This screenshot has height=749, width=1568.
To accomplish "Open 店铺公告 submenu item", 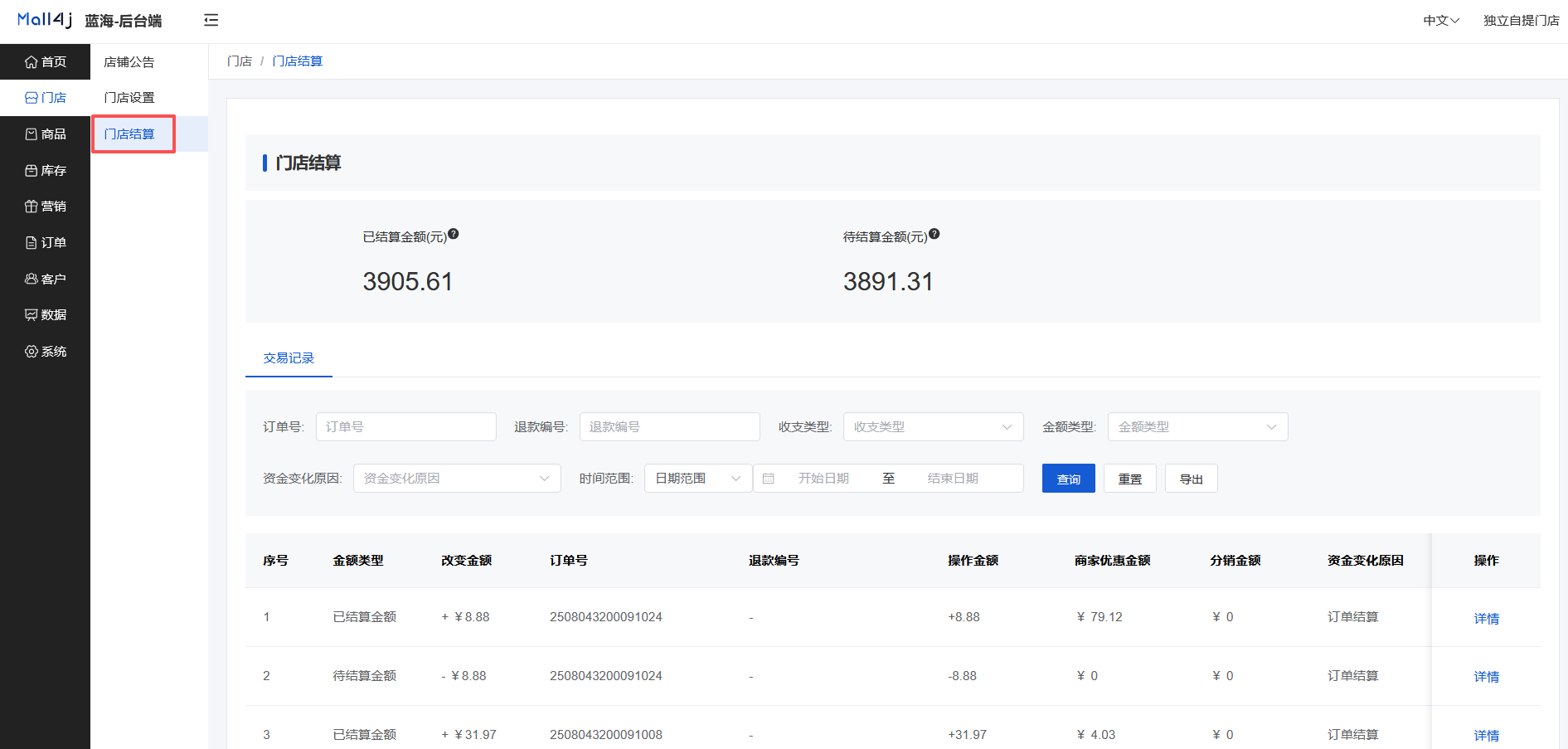I will click(x=149, y=61).
